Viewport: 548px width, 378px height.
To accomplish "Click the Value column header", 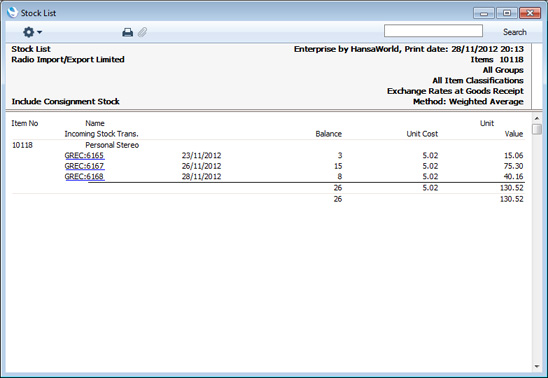I will [x=514, y=134].
